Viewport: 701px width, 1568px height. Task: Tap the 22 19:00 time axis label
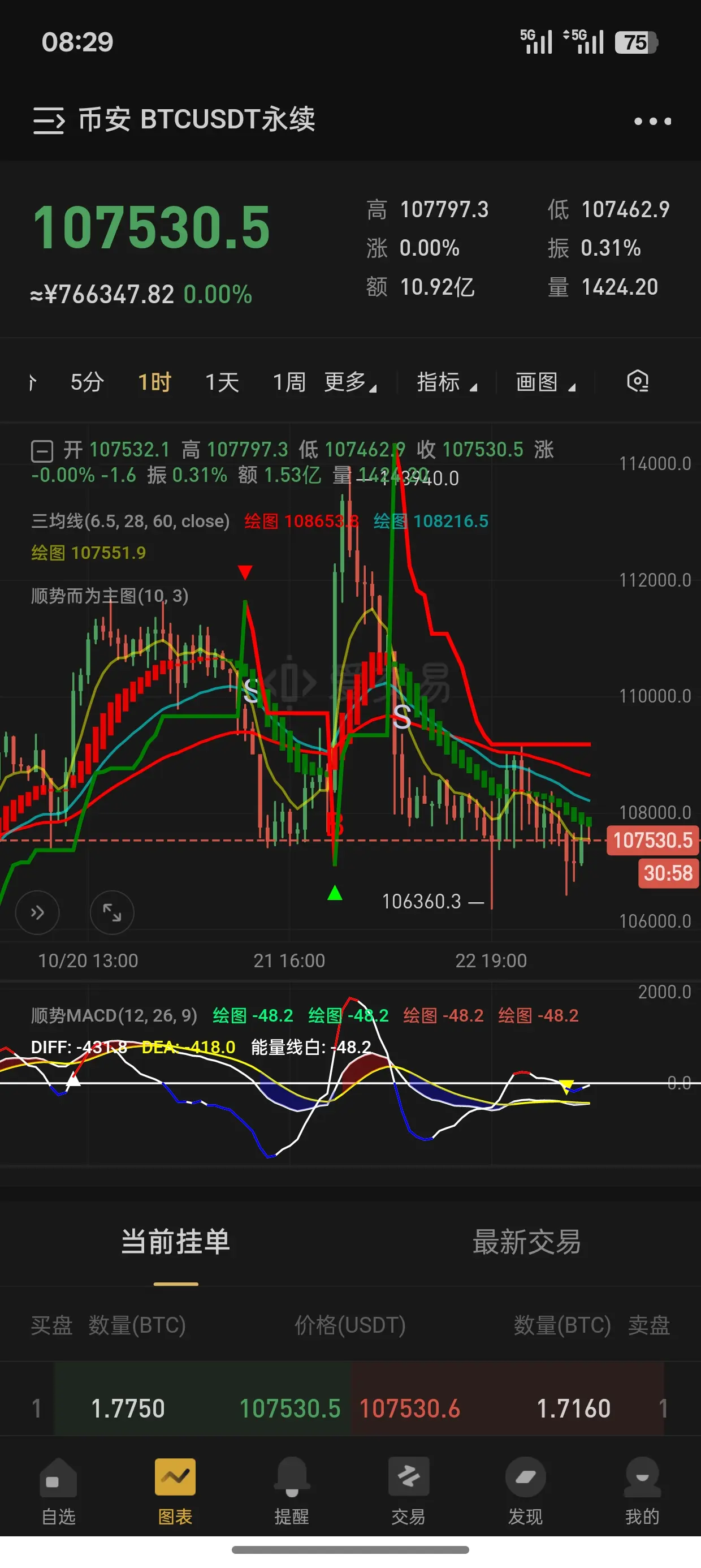click(491, 960)
